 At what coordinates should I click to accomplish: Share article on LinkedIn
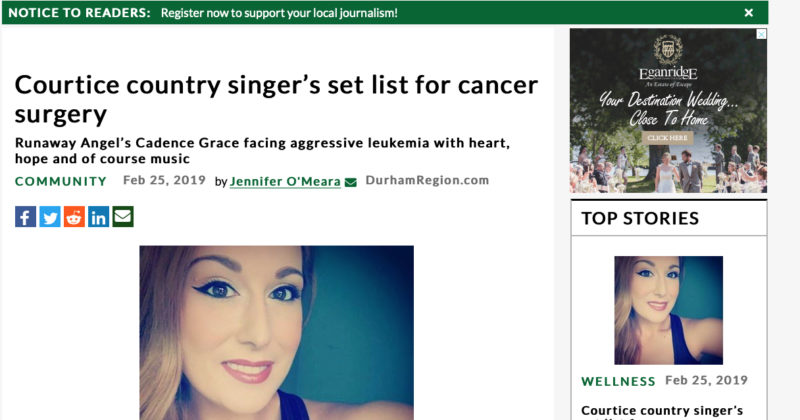(98, 217)
